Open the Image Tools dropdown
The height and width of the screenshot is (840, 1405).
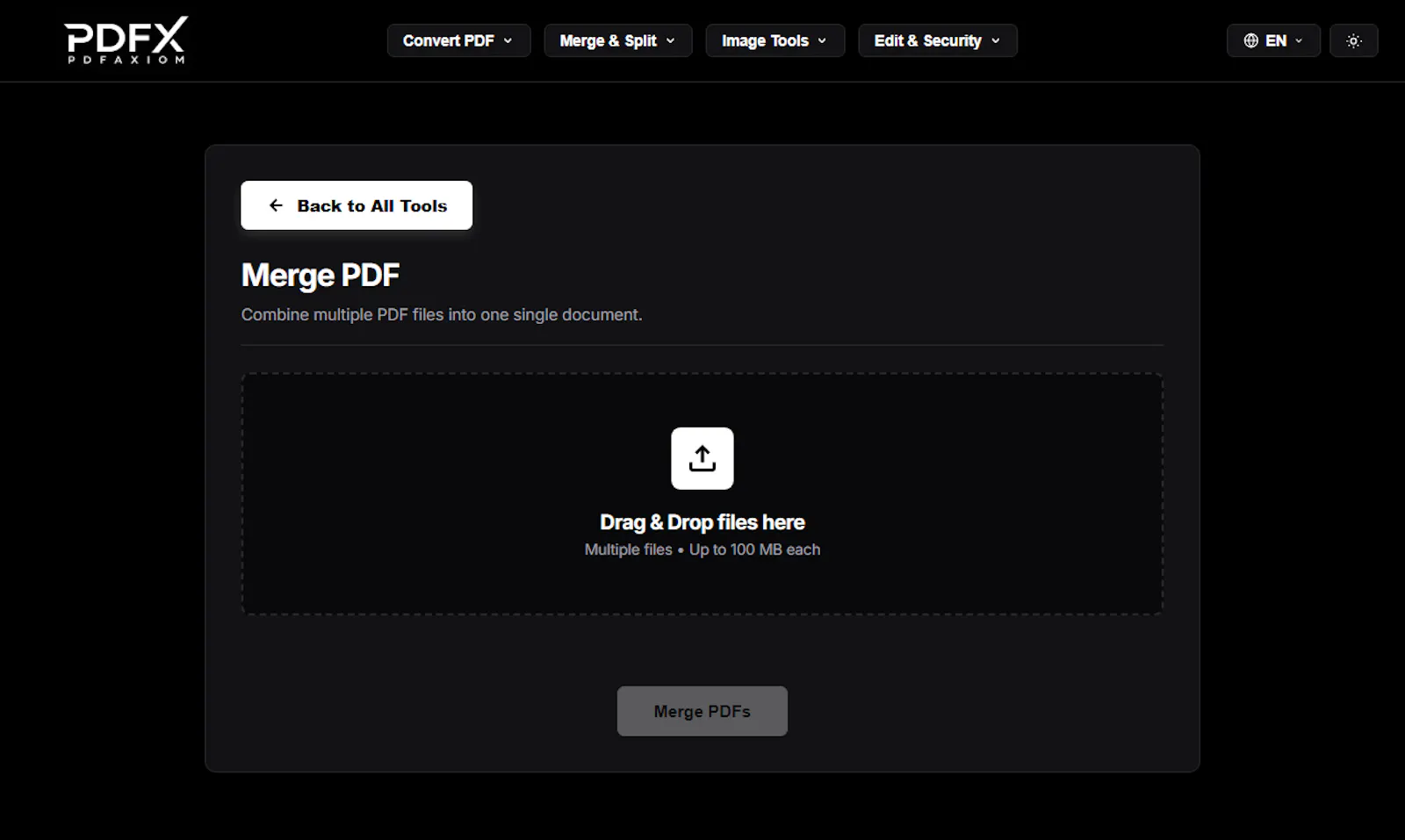tap(775, 40)
